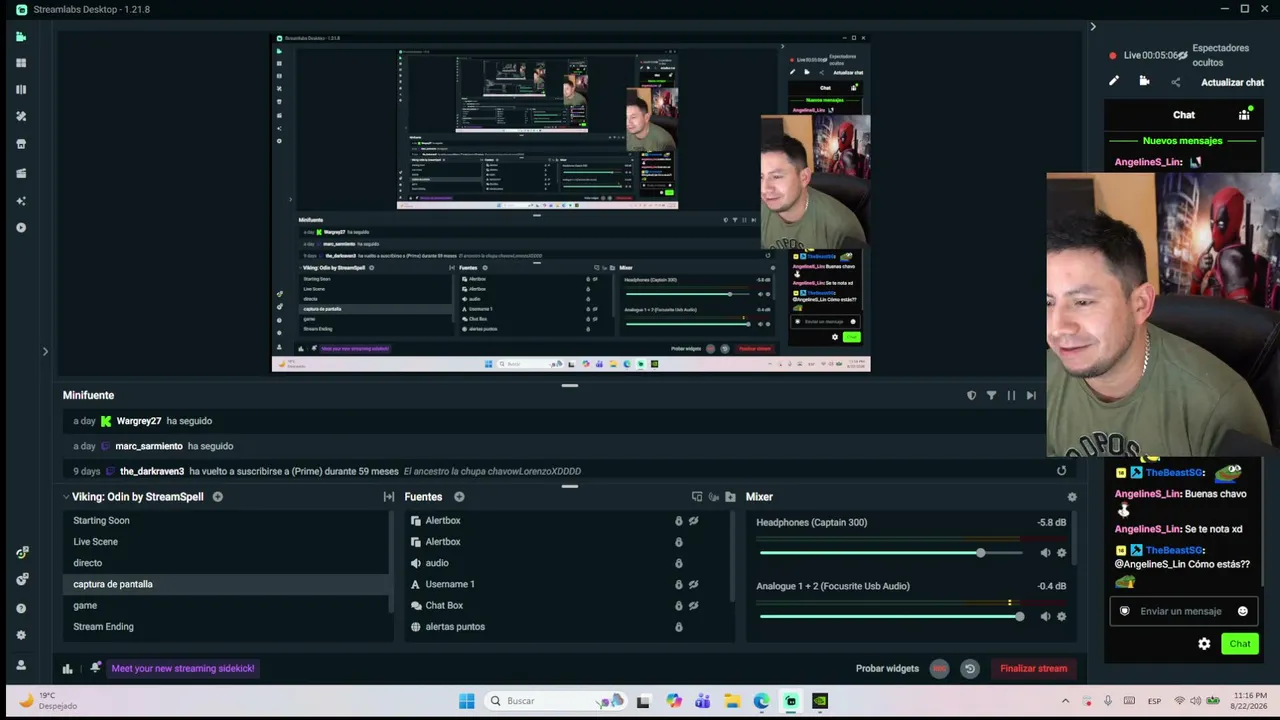Open the emoji picker in chat input

tap(1242, 611)
